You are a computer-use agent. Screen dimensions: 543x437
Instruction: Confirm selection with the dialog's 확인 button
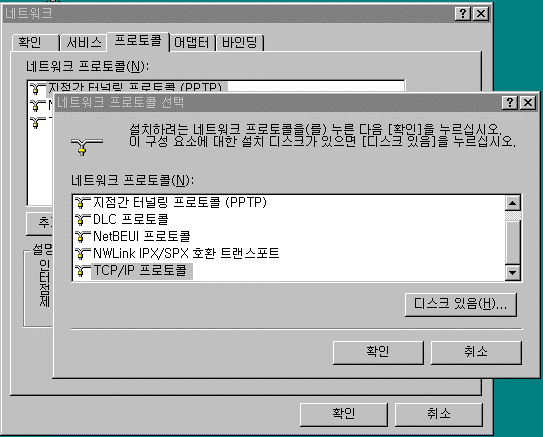pyautogui.click(x=378, y=352)
